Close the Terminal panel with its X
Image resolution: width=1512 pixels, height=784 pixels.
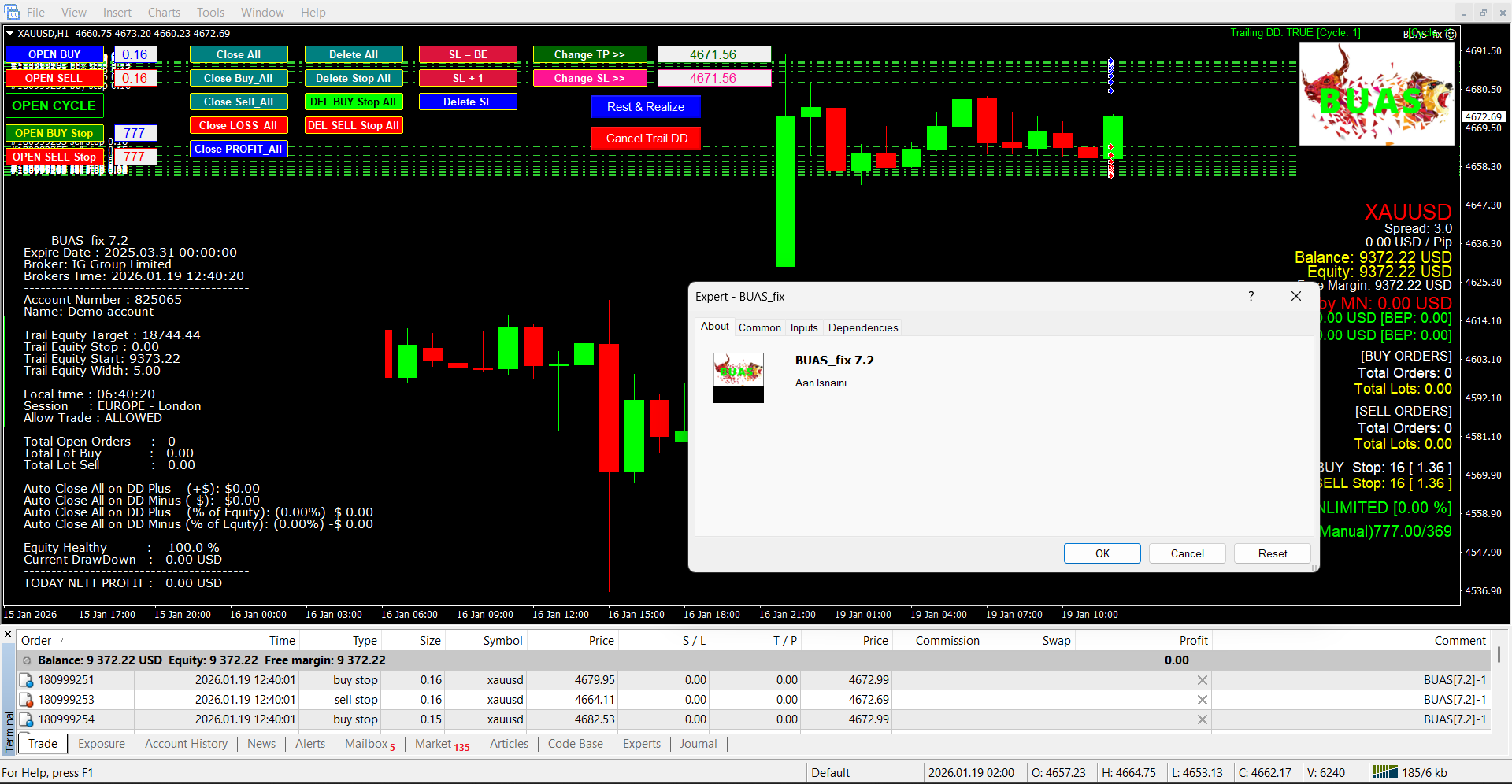tap(8, 634)
